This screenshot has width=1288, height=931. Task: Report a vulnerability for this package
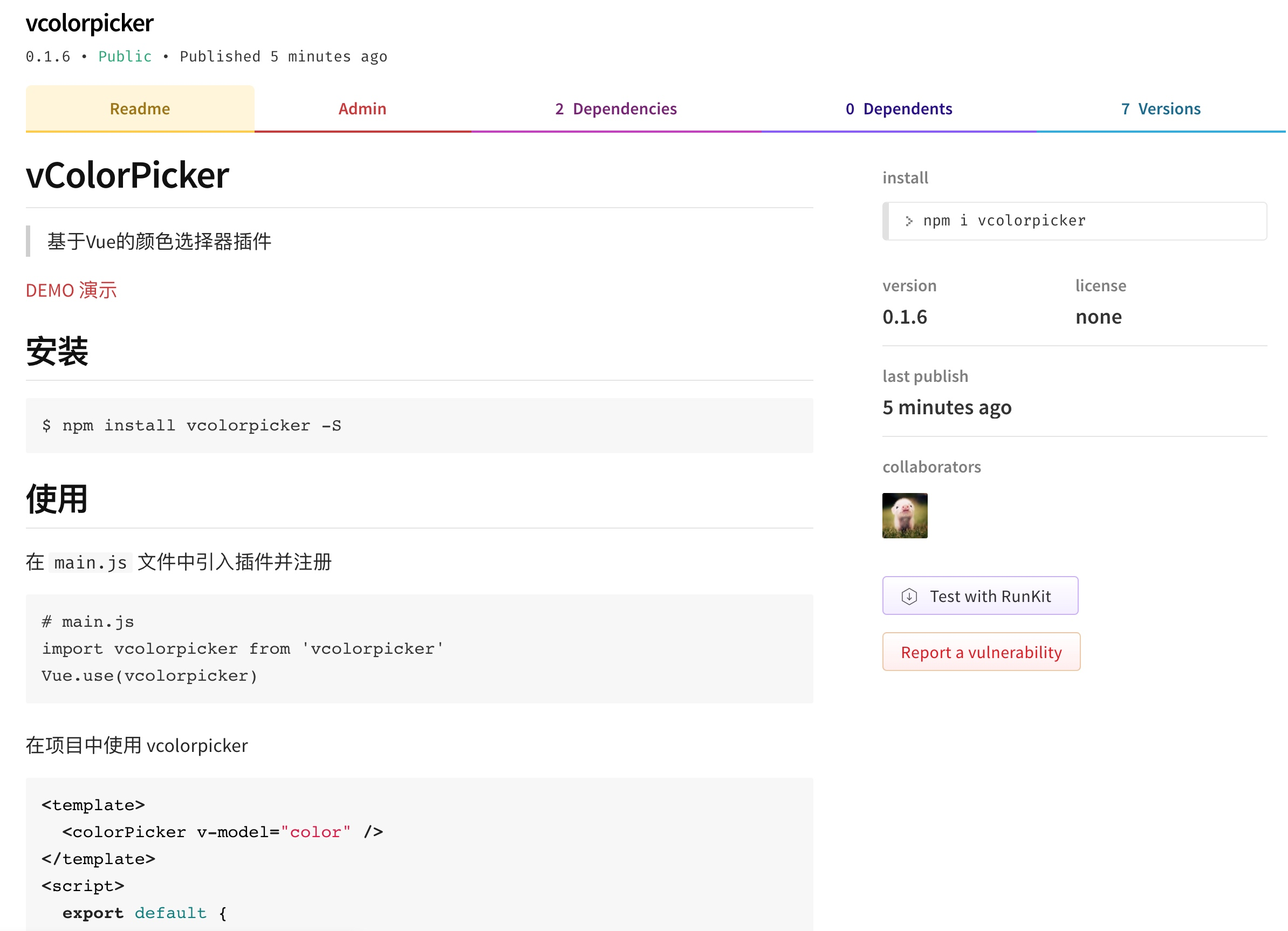(981, 652)
